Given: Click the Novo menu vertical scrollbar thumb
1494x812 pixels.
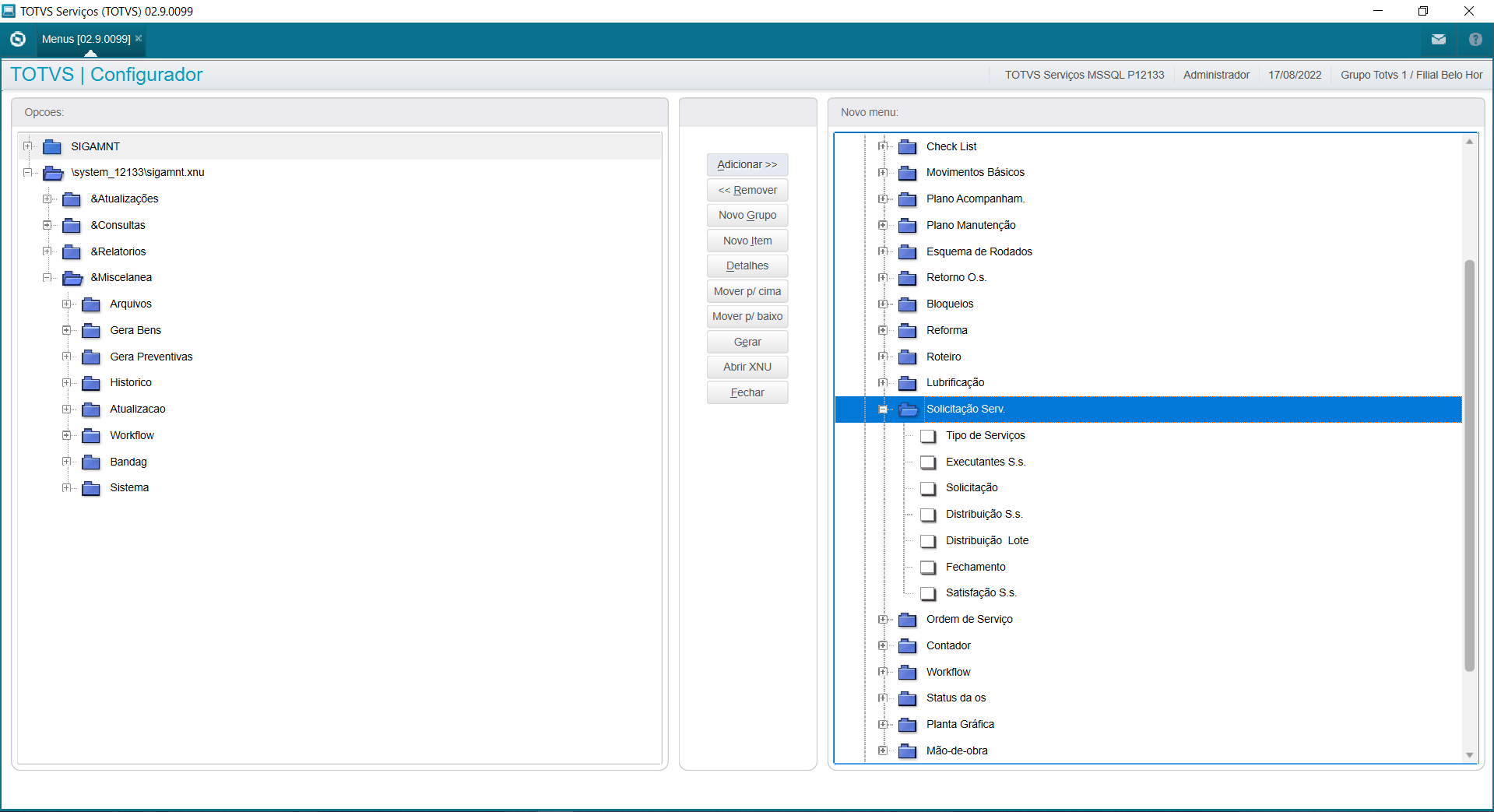Looking at the screenshot, I should [1470, 465].
